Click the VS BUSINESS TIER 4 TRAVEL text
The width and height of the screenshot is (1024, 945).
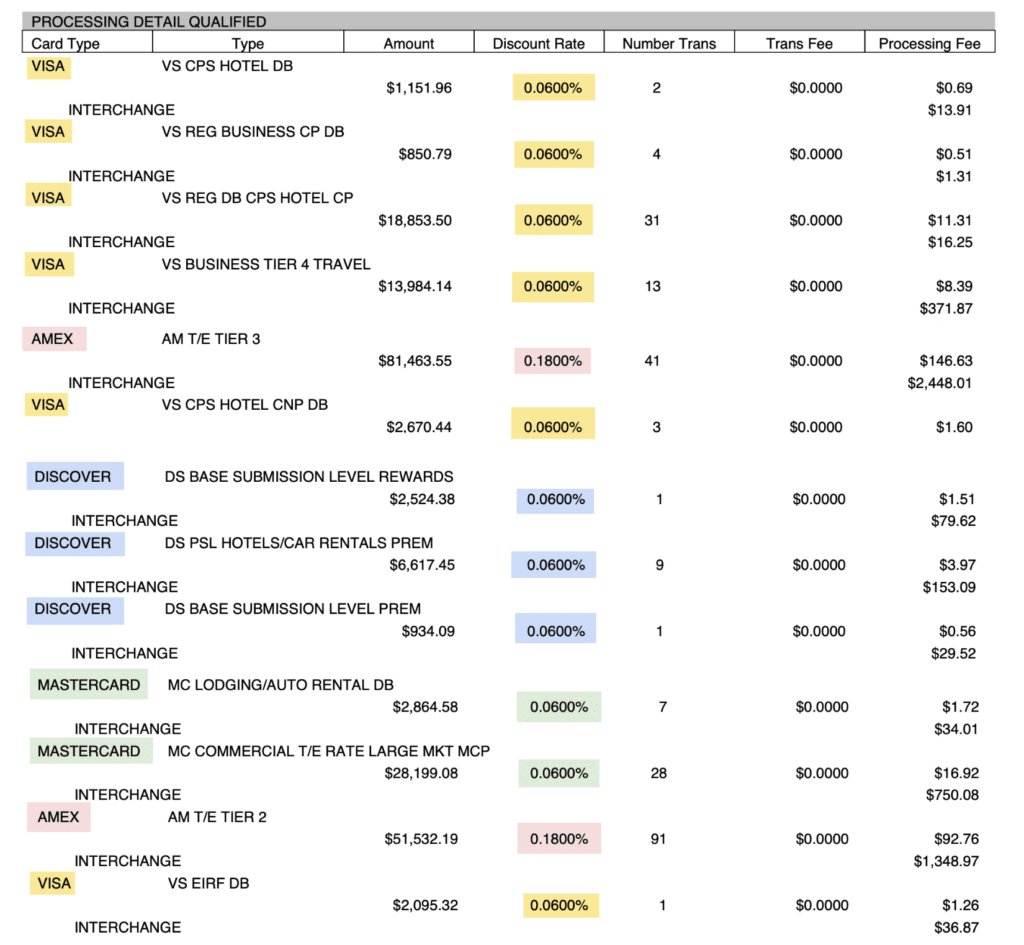click(266, 264)
